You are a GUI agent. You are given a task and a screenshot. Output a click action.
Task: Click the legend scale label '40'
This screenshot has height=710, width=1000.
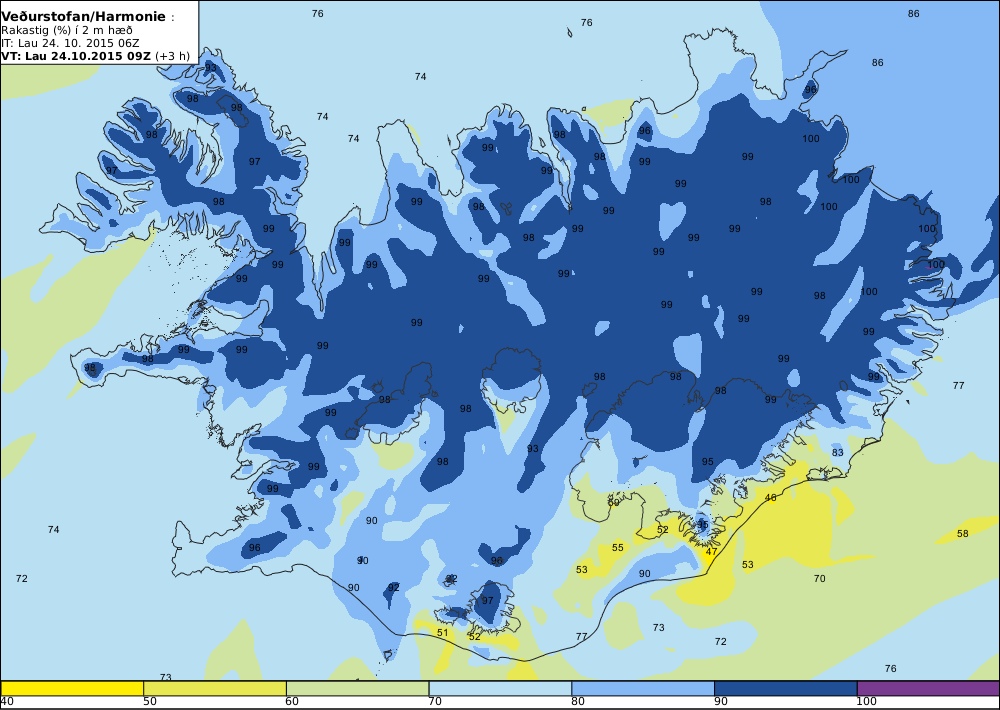(7, 702)
